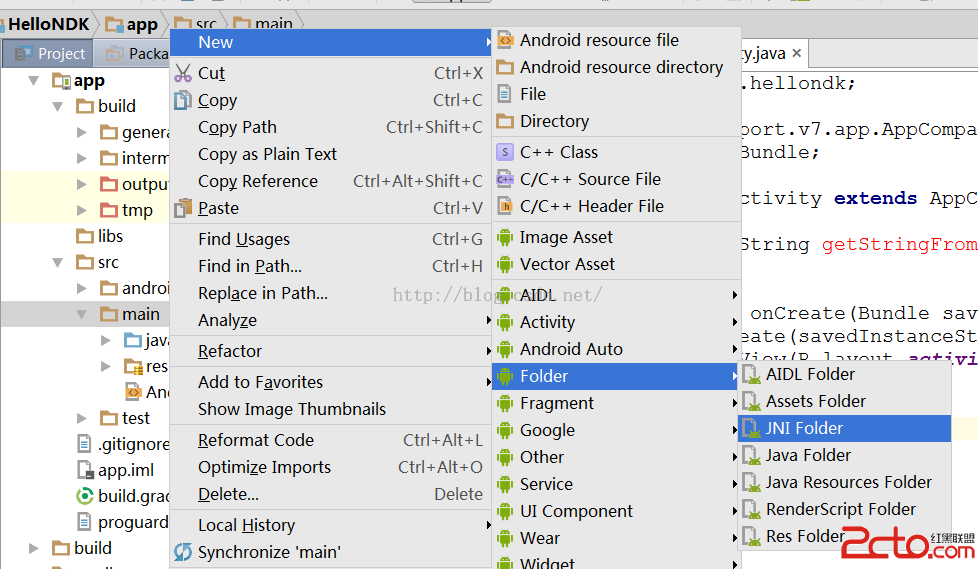Switch to the Project tab
978x569 pixels.
[x=50, y=54]
